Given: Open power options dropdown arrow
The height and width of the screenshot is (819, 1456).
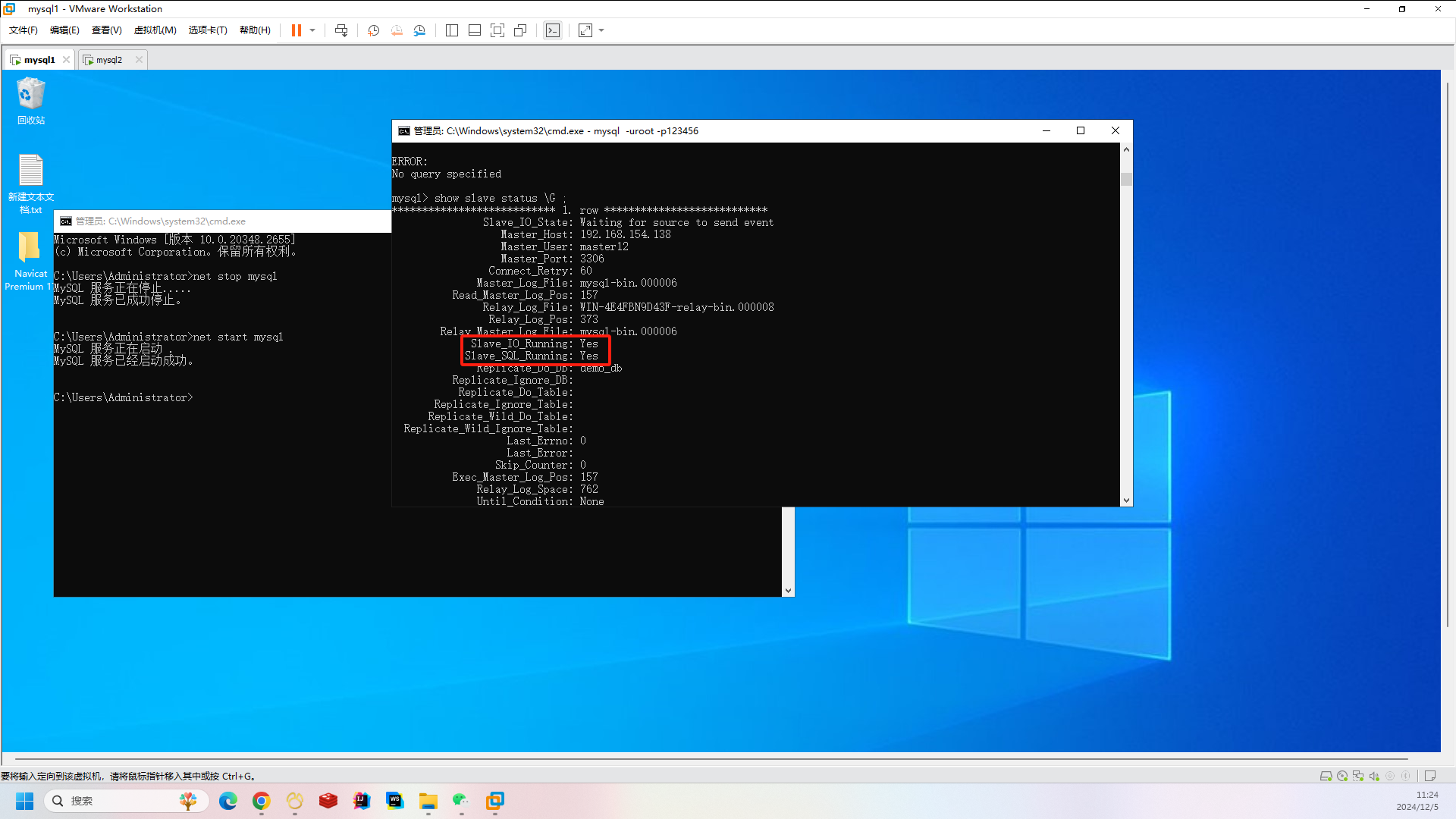Looking at the screenshot, I should [x=312, y=30].
